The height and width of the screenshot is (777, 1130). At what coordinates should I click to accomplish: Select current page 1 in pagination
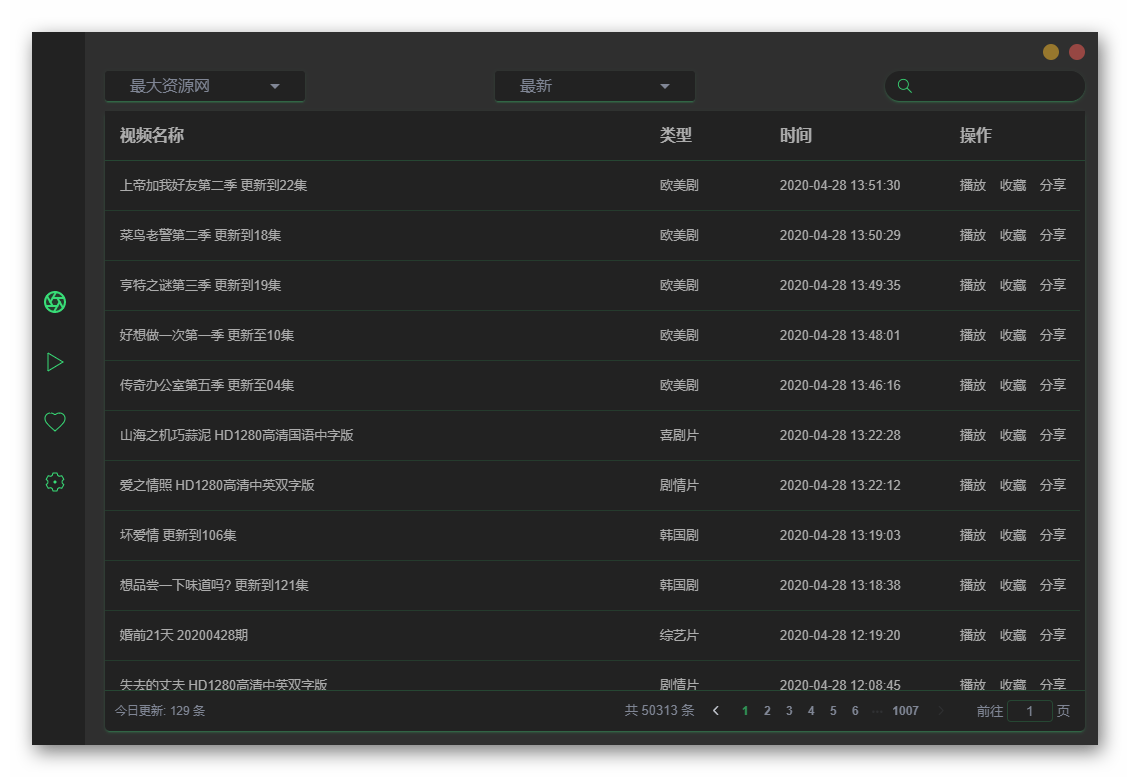pos(745,711)
